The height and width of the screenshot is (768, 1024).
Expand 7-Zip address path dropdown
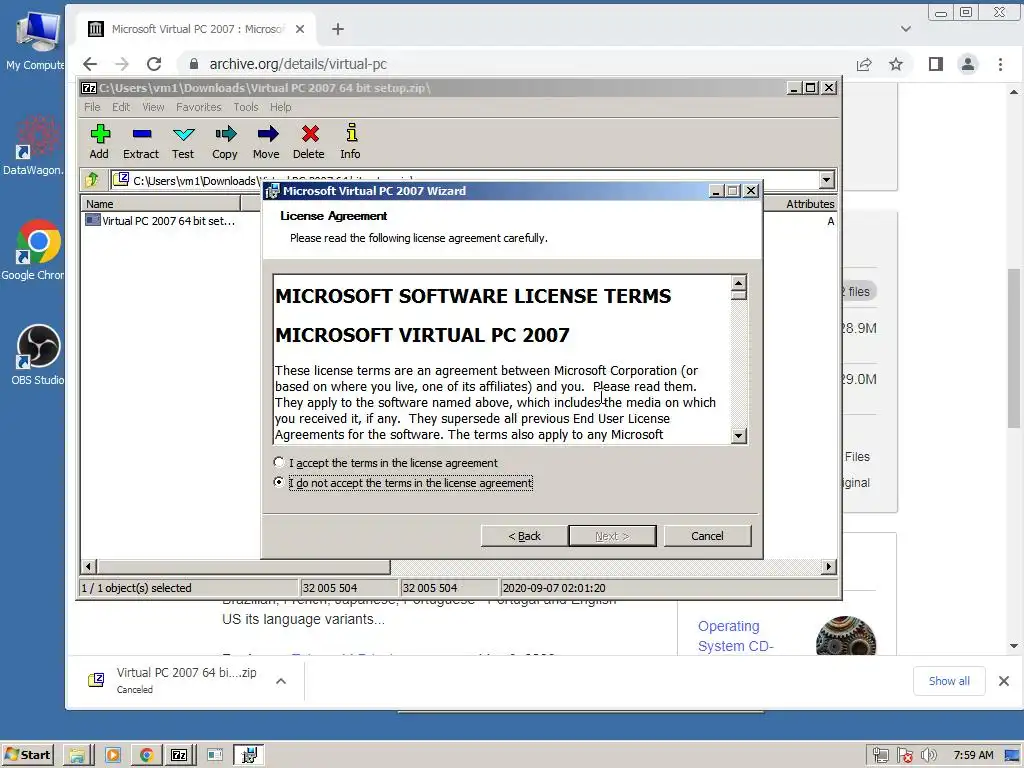tap(826, 180)
